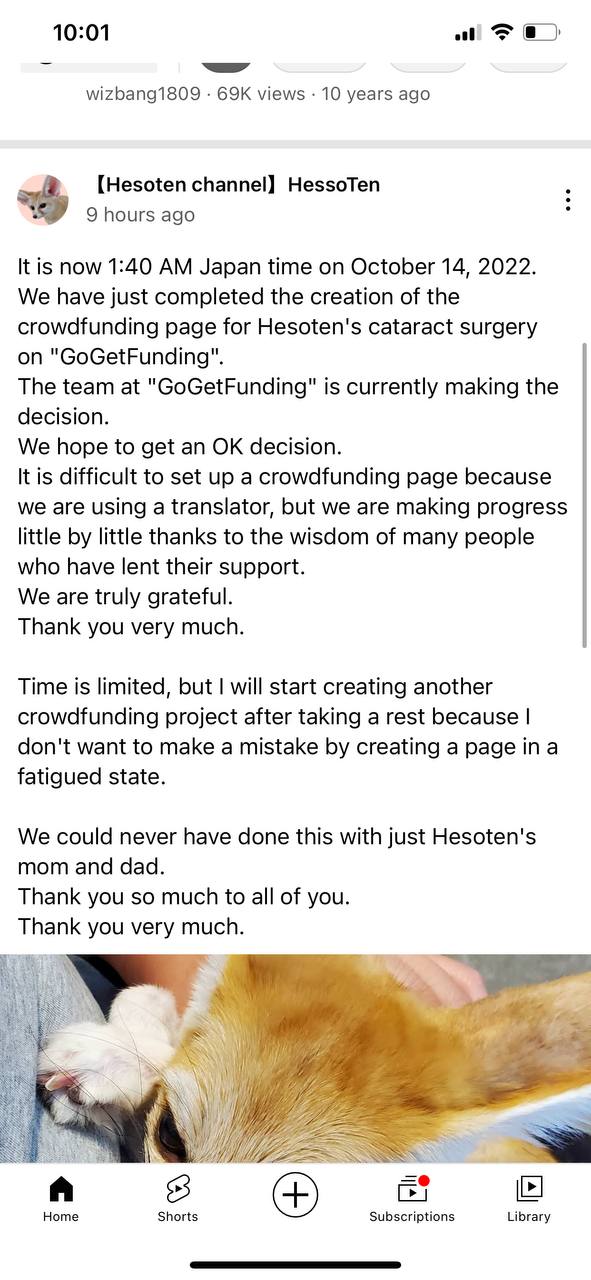Tap the 10:01 clock in status bar
Viewport: 591px width, 1280px height.
click(81, 33)
